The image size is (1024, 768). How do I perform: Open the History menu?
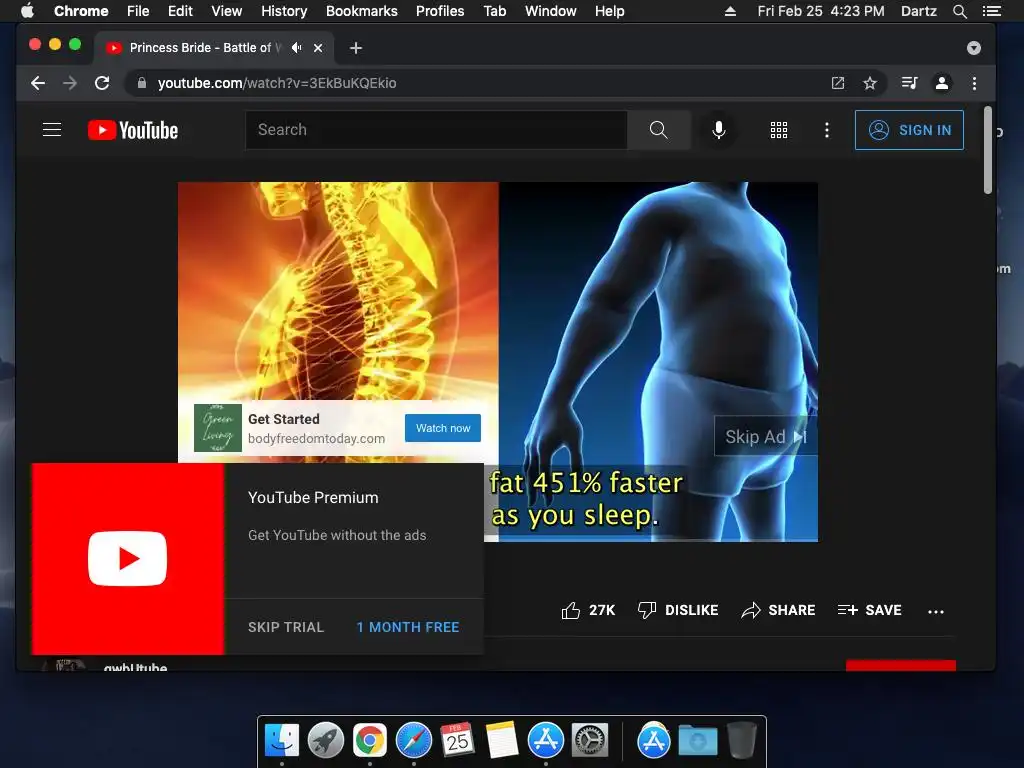pyautogui.click(x=284, y=11)
